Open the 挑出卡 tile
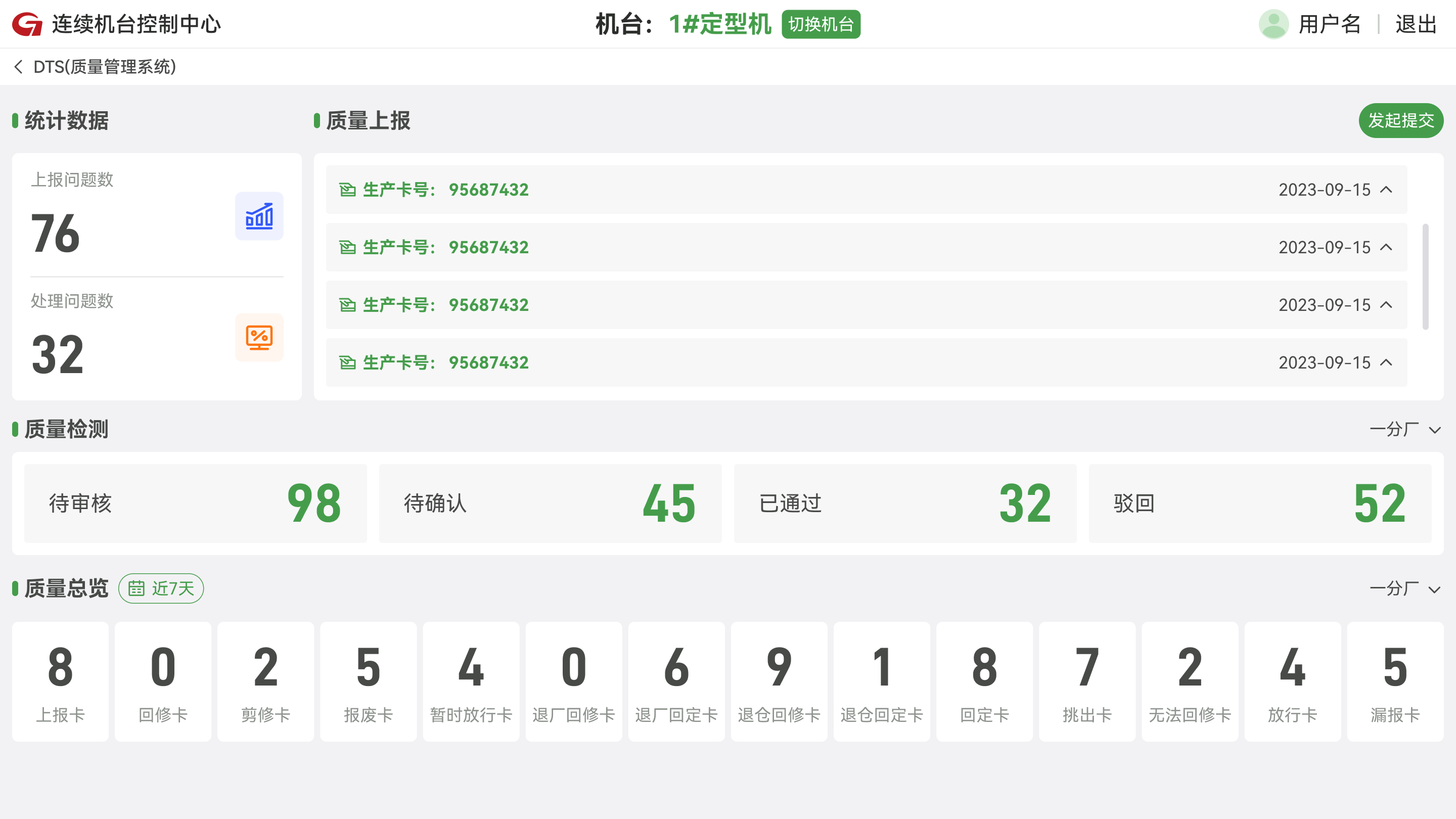Screen dimensions: 1456x819 point(1087,681)
